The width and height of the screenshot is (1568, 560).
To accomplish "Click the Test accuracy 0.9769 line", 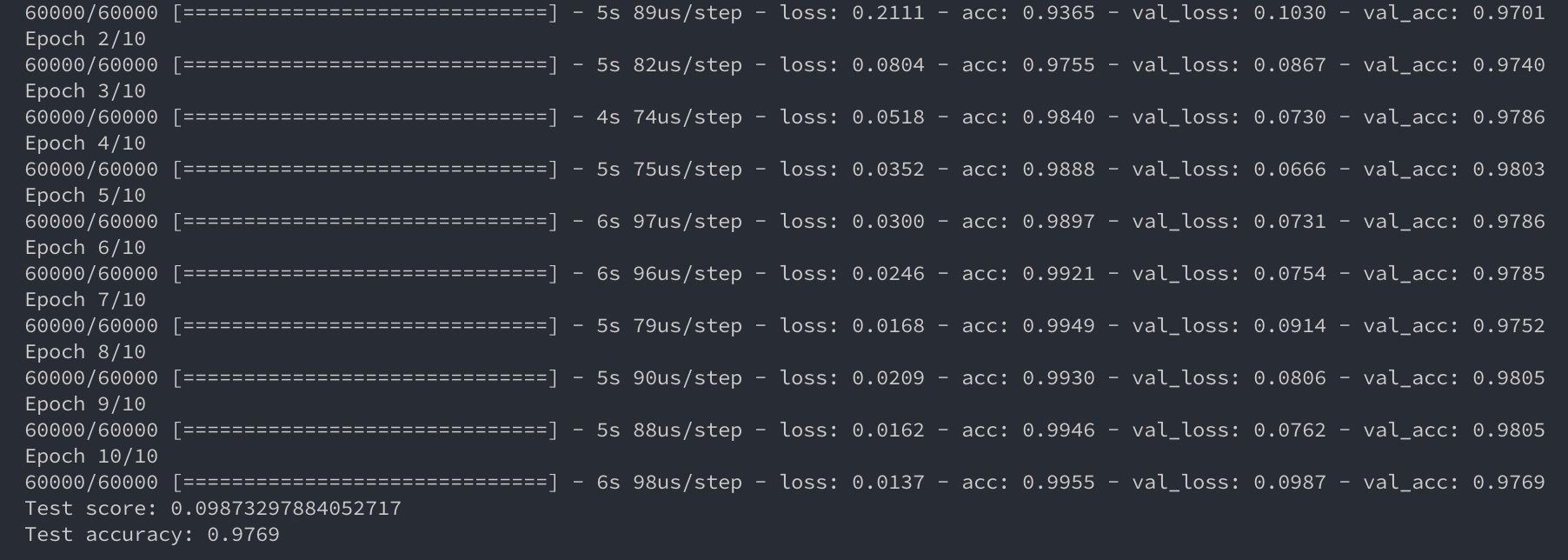I will pos(152,535).
